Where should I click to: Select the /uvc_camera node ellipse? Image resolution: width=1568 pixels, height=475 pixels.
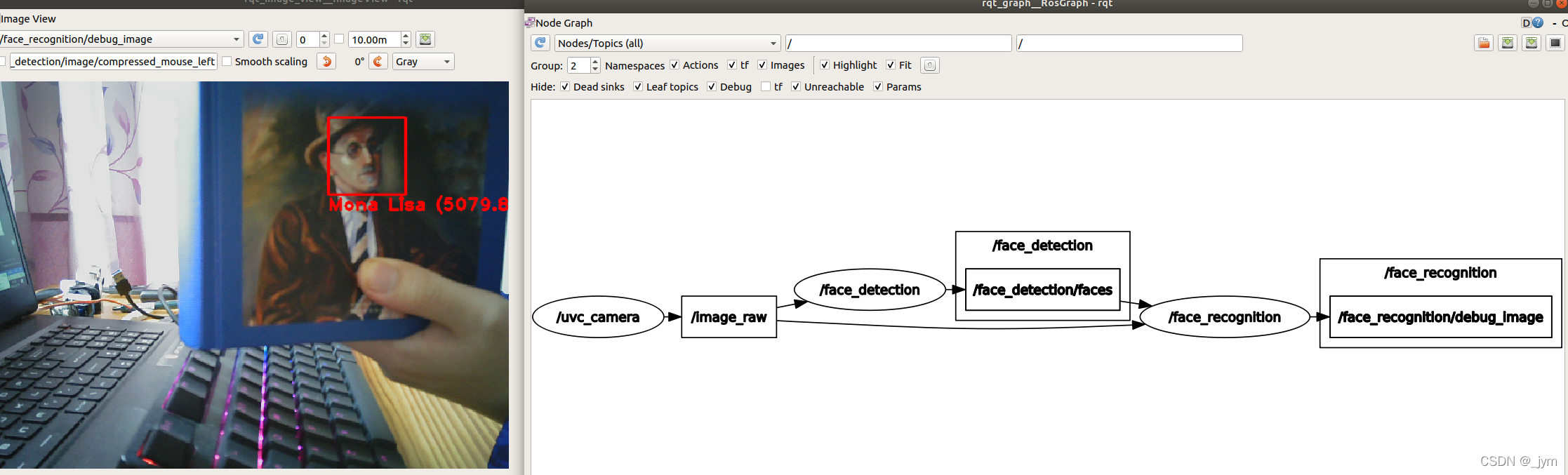pyautogui.click(x=598, y=317)
